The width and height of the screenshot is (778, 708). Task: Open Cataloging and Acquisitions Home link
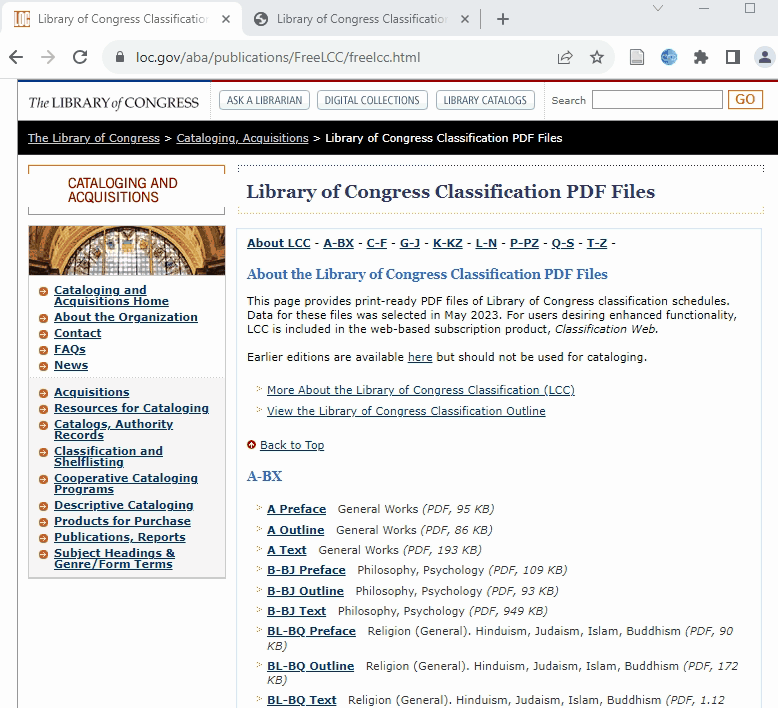111,296
